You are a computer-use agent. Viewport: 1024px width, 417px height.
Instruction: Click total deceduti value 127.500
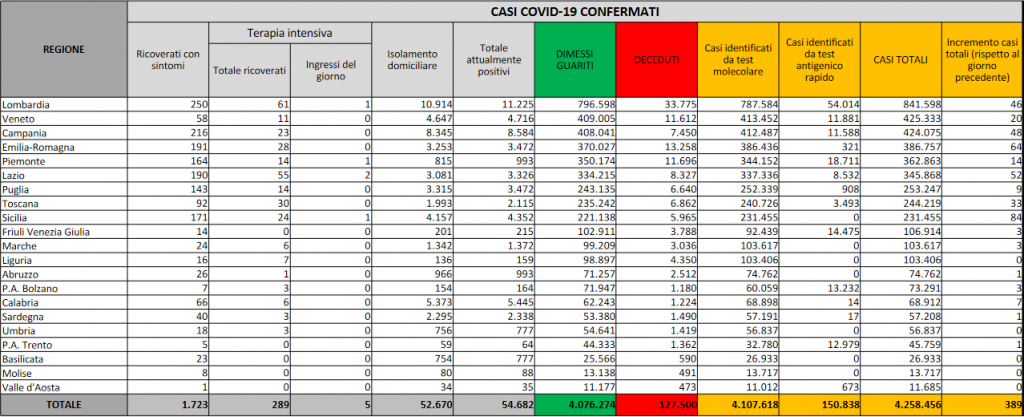(x=656, y=404)
